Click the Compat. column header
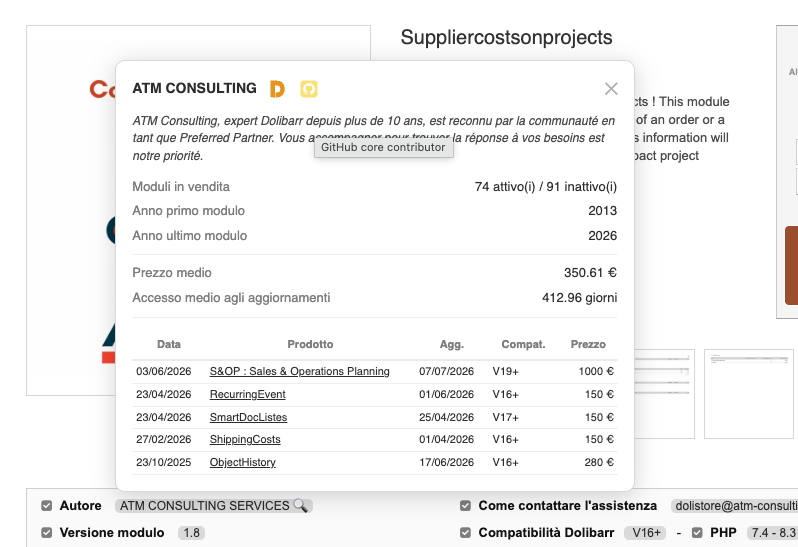This screenshot has width=798, height=547. tap(523, 344)
